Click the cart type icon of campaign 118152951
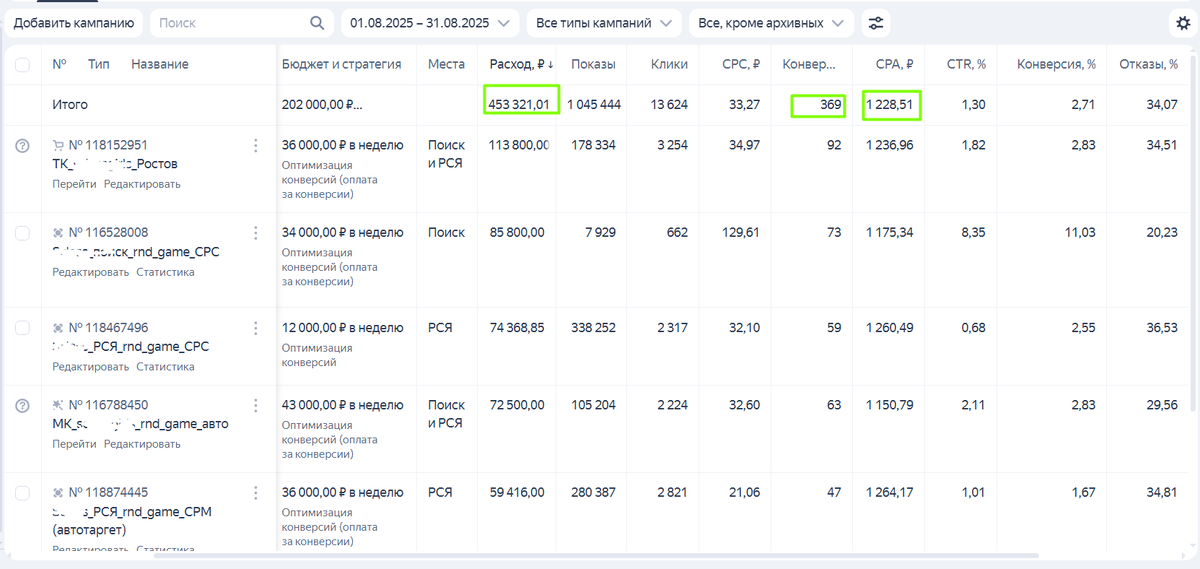The image size is (1200, 569). pyautogui.click(x=58, y=145)
